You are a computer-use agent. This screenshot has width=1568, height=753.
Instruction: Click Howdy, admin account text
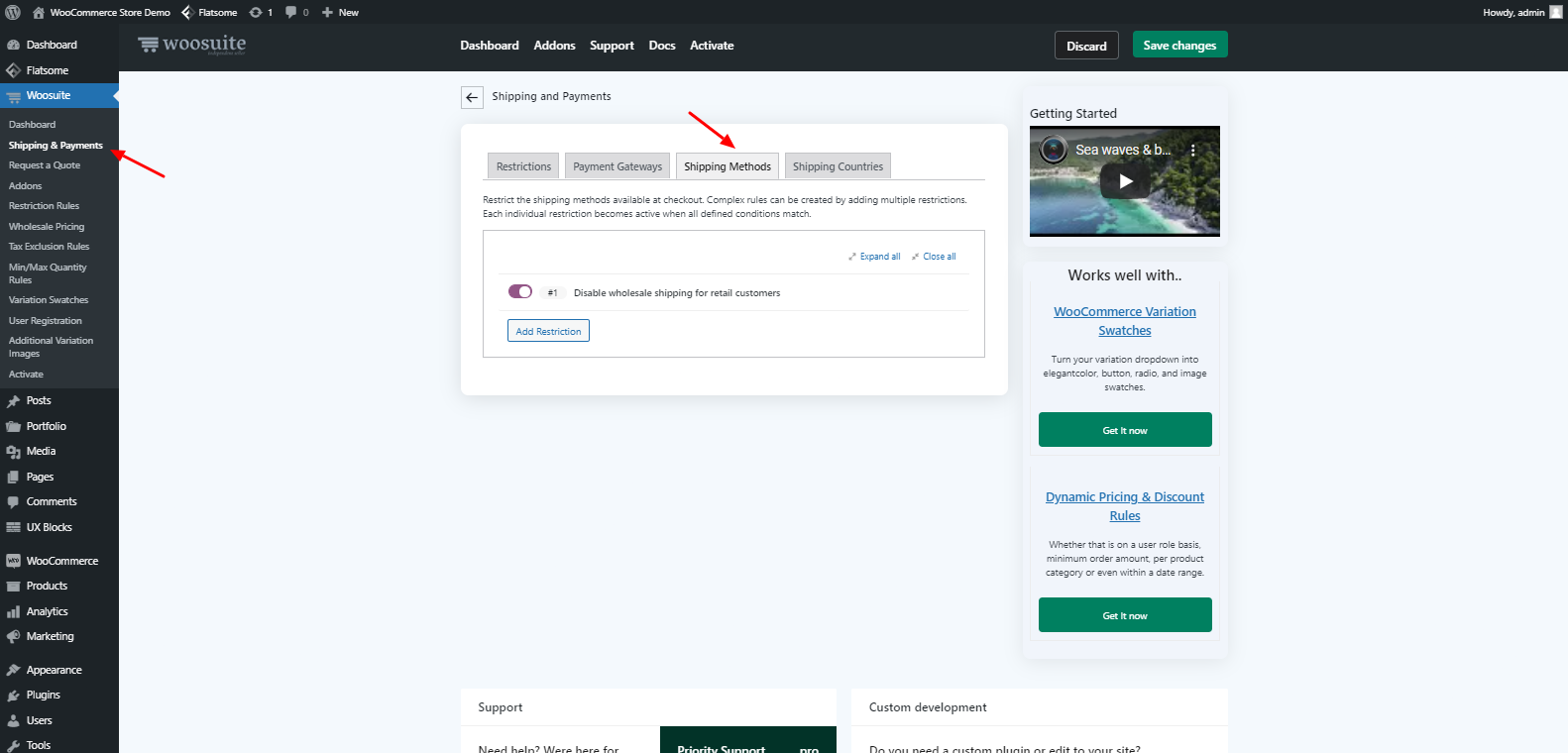(1513, 13)
